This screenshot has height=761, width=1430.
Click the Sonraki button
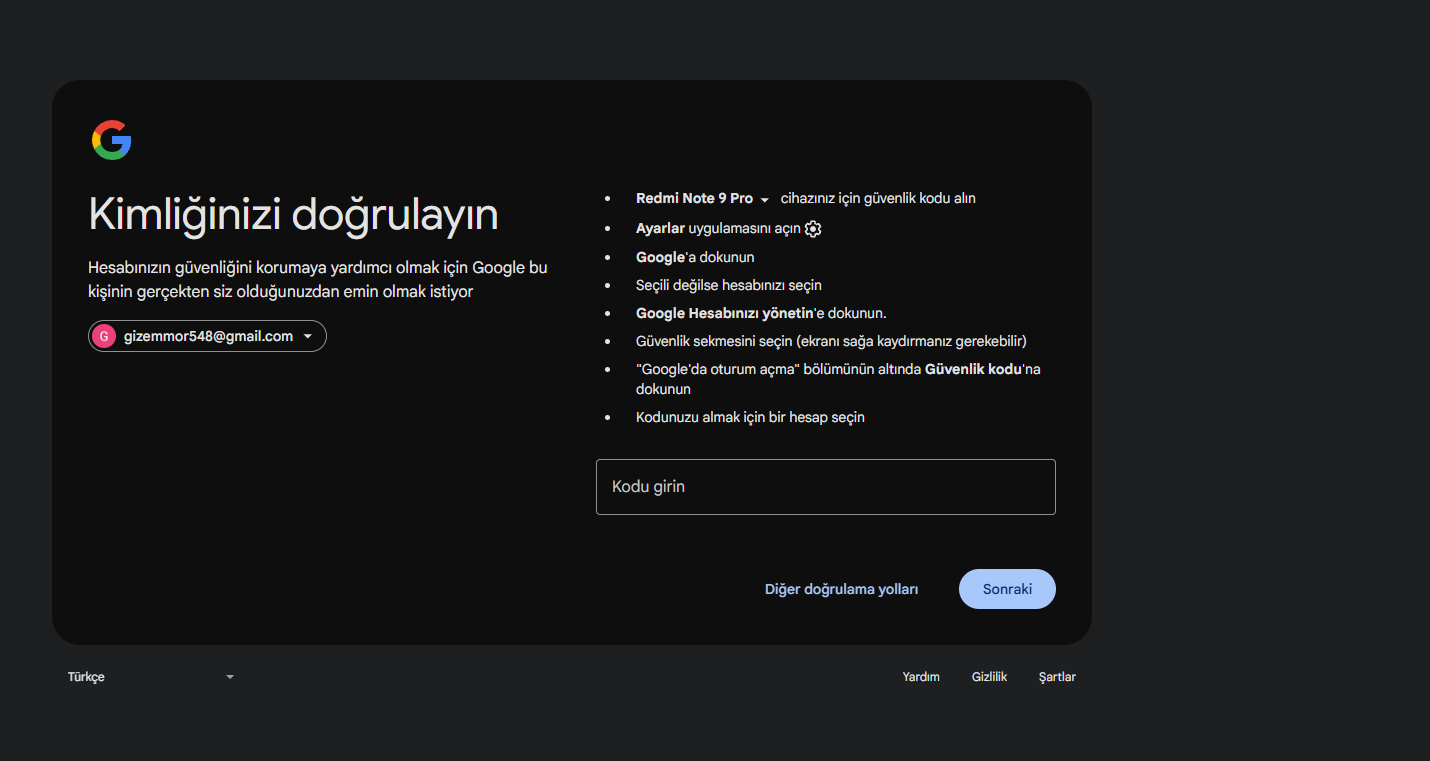coord(1007,589)
